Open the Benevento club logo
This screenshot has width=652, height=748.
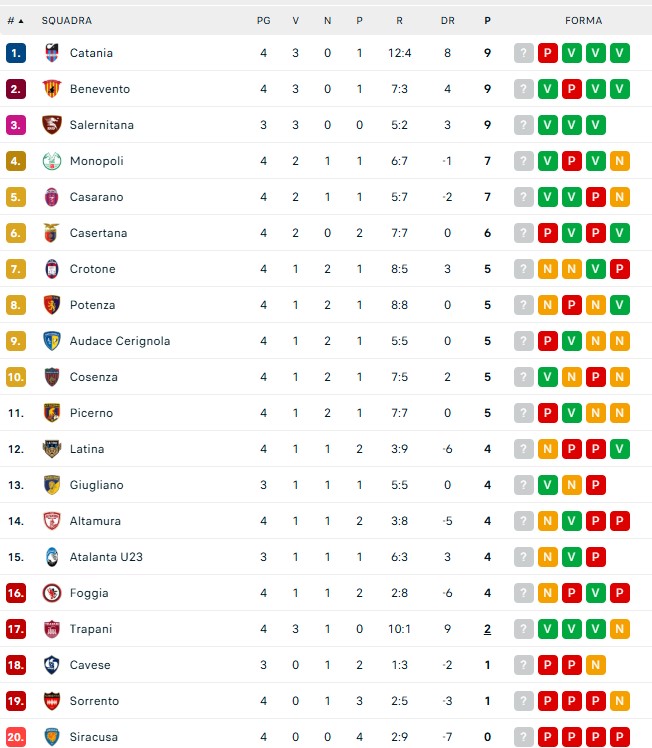coord(52,89)
